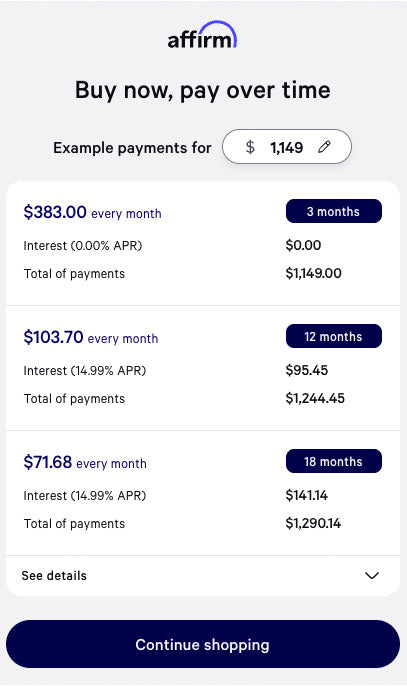Click Interest (0.00% APR) label
Image resolution: width=407 pixels, height=686 pixels.
click(83, 245)
